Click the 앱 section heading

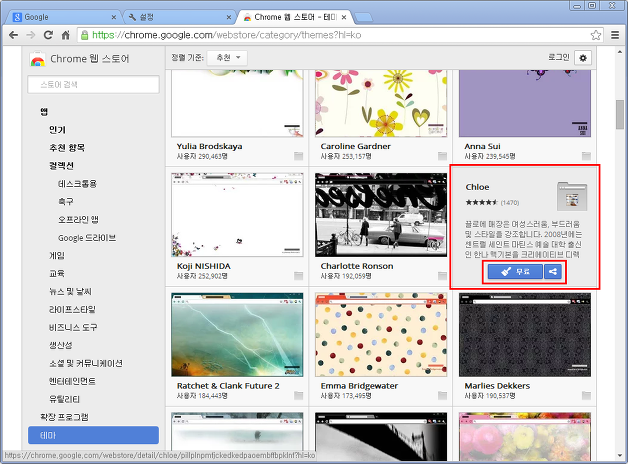tap(44, 112)
